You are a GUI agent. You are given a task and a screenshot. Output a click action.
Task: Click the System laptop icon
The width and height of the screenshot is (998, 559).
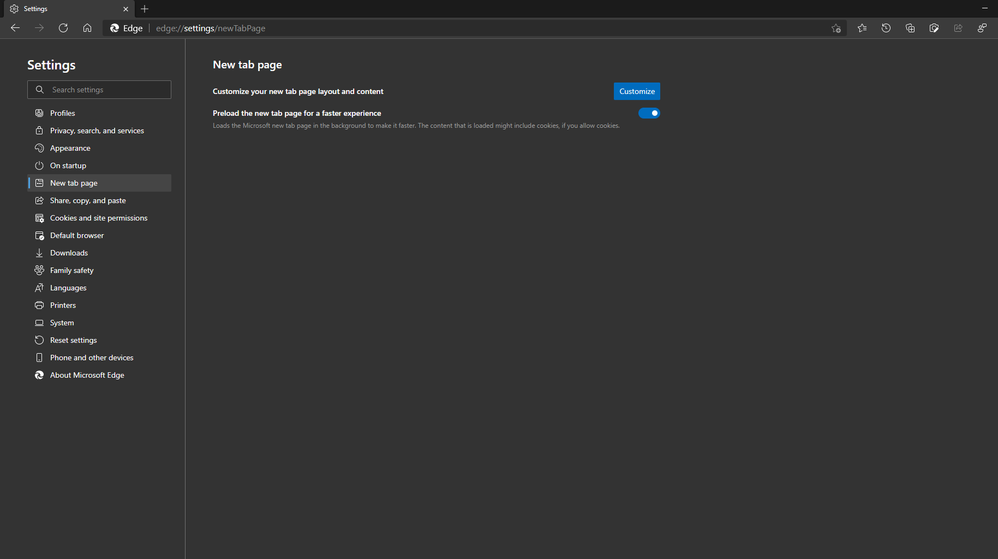pyautogui.click(x=39, y=323)
